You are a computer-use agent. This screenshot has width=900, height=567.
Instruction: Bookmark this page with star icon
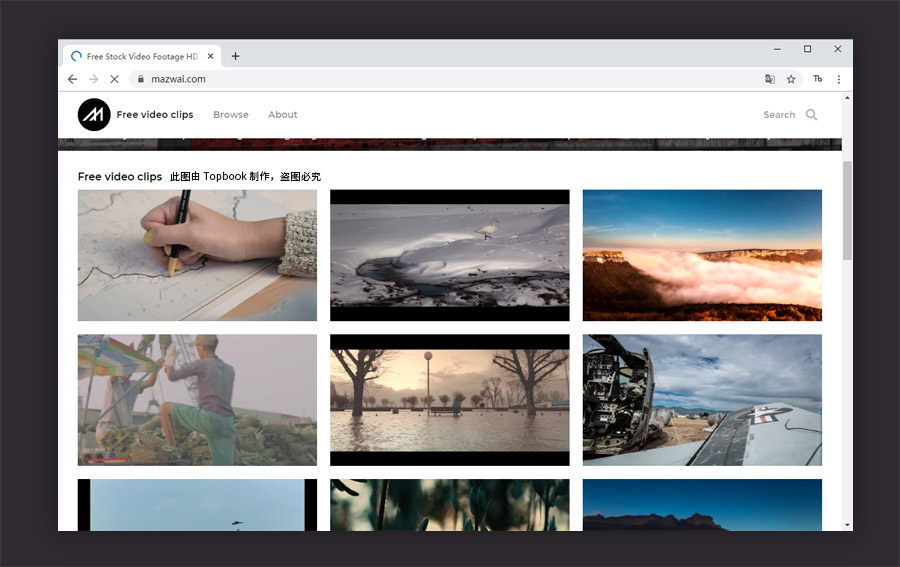coord(791,79)
